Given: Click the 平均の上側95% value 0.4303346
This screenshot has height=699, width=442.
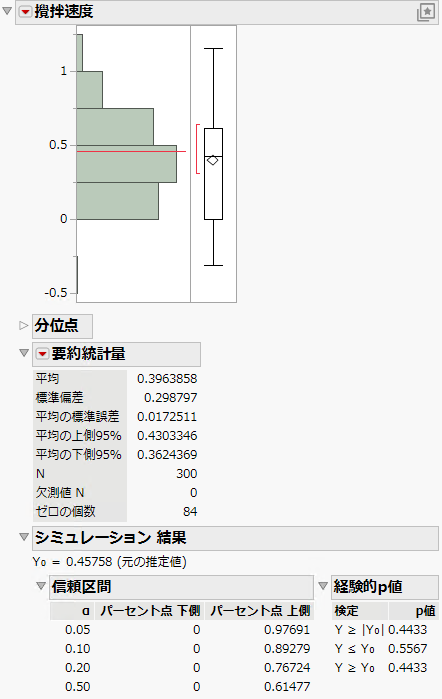Looking at the screenshot, I should coord(167,435).
